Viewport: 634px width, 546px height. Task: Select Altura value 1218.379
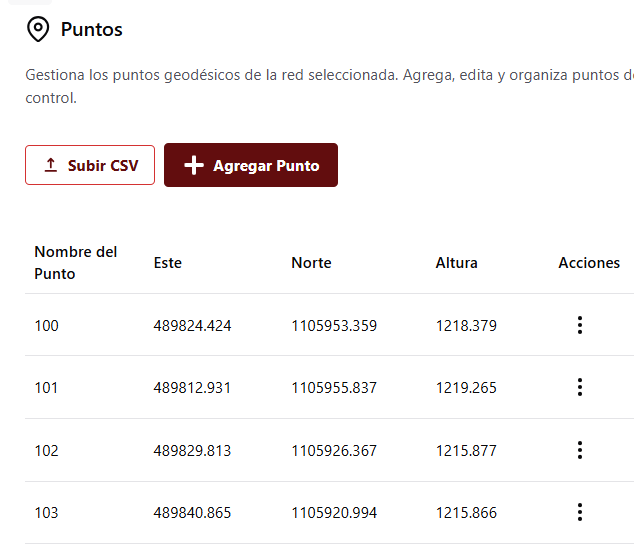(x=466, y=326)
